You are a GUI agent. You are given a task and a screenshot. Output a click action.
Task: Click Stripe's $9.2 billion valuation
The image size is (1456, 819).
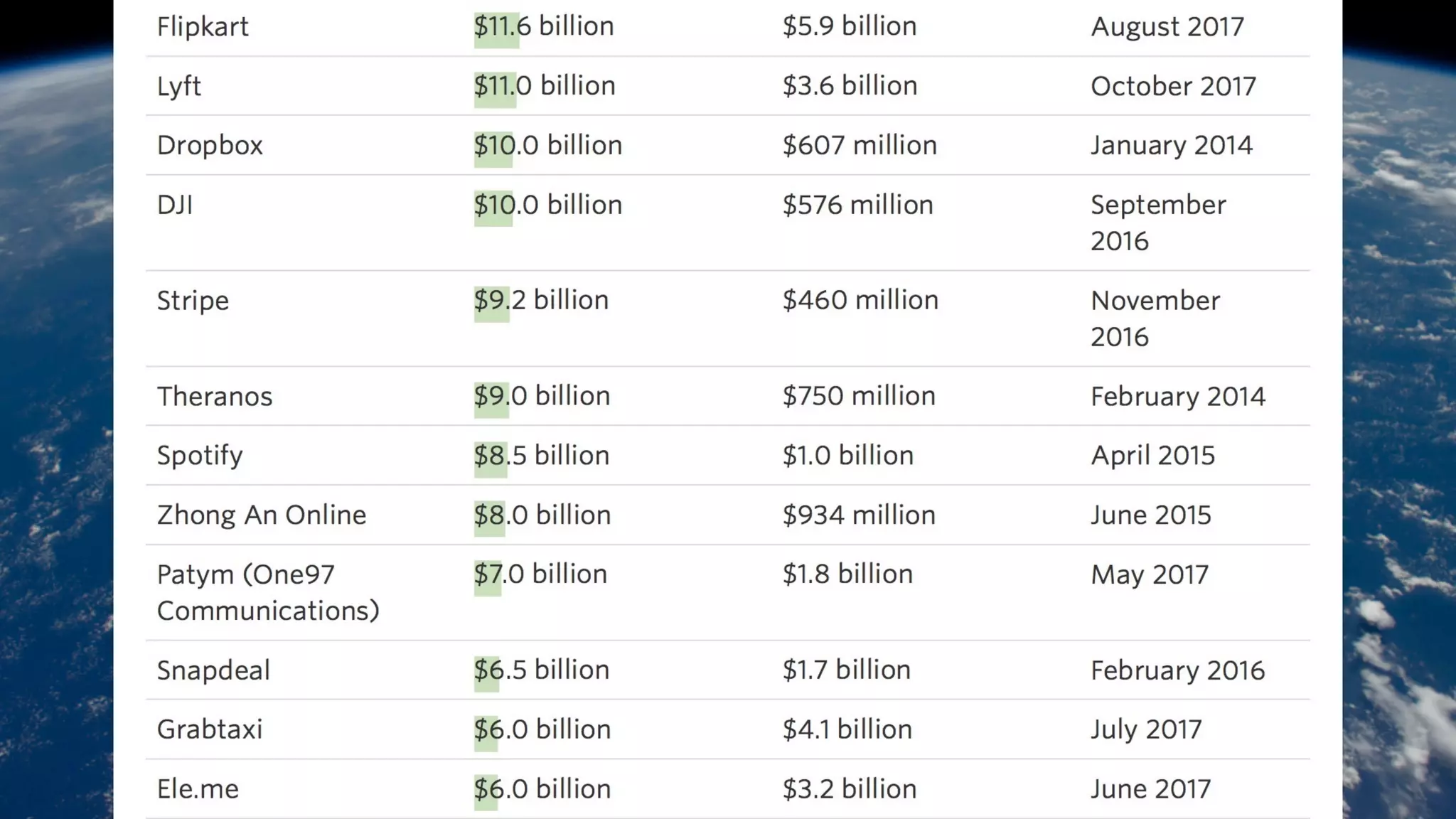point(541,300)
